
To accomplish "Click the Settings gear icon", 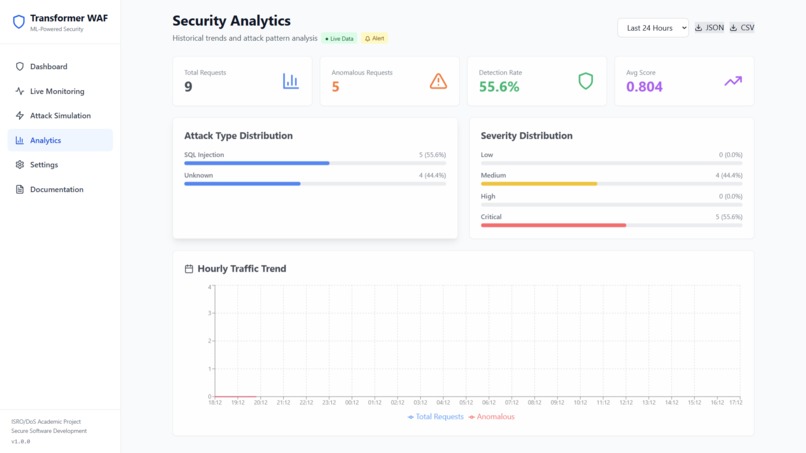I will (x=20, y=165).
